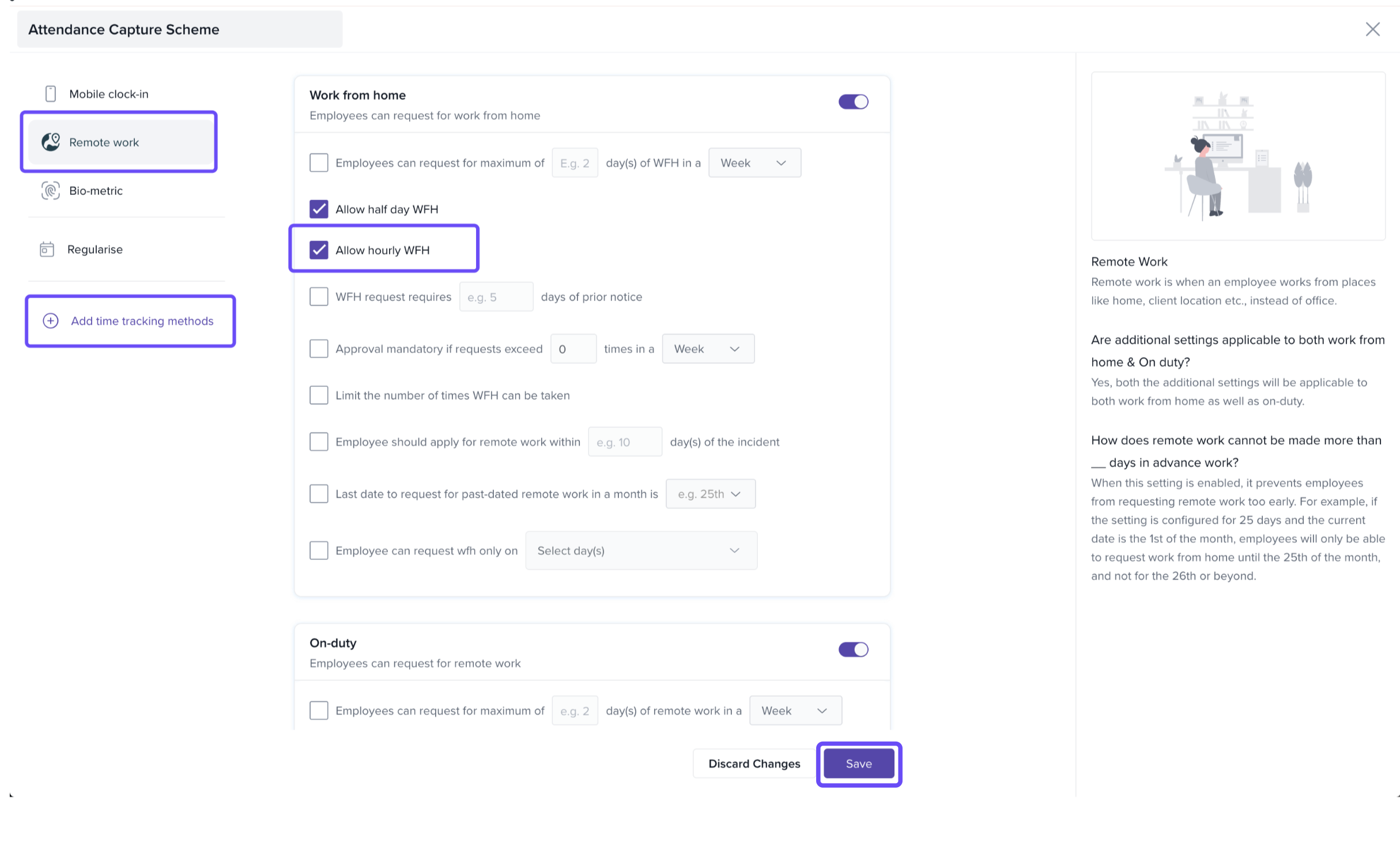Open the Bio-metric section in sidebar
This screenshot has width=1400, height=865.
pos(96,191)
